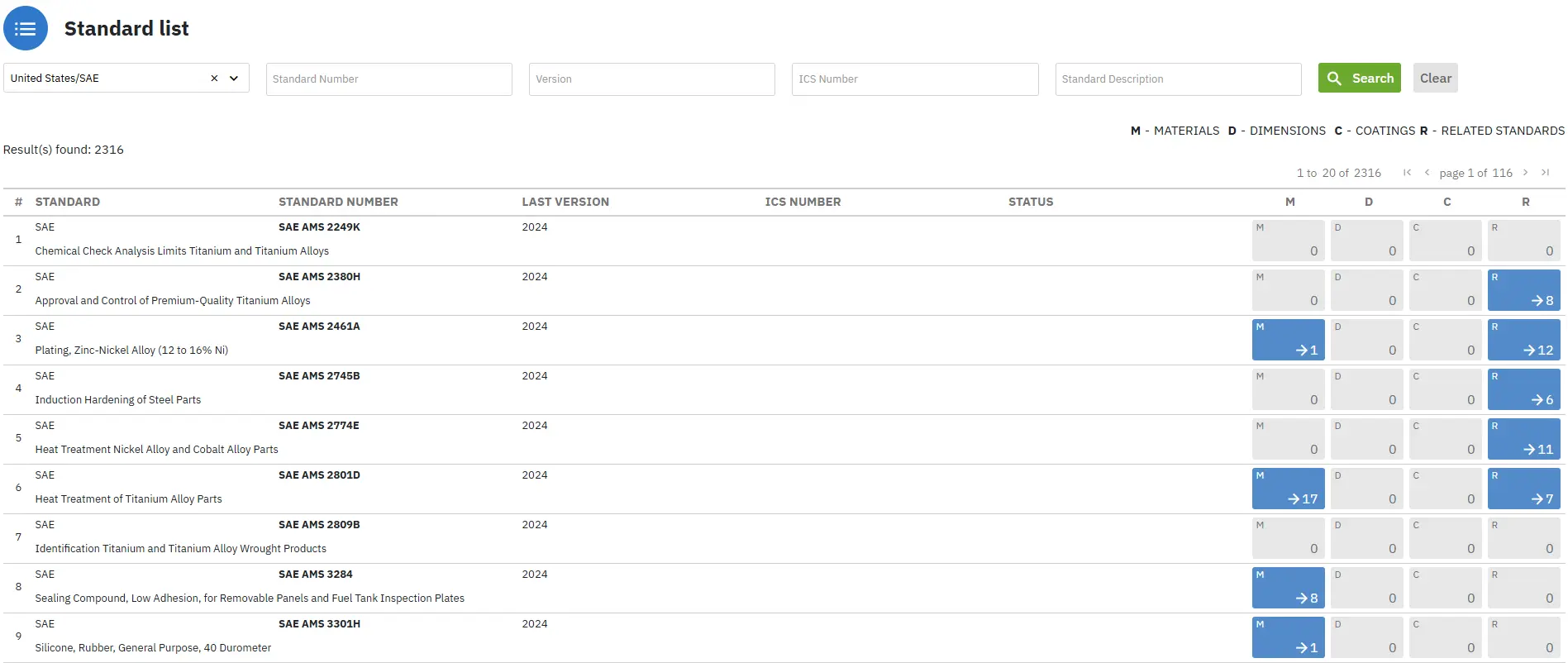Focus the ICS Number input field
Image resolution: width=1568 pixels, height=663 pixels.
(x=915, y=79)
